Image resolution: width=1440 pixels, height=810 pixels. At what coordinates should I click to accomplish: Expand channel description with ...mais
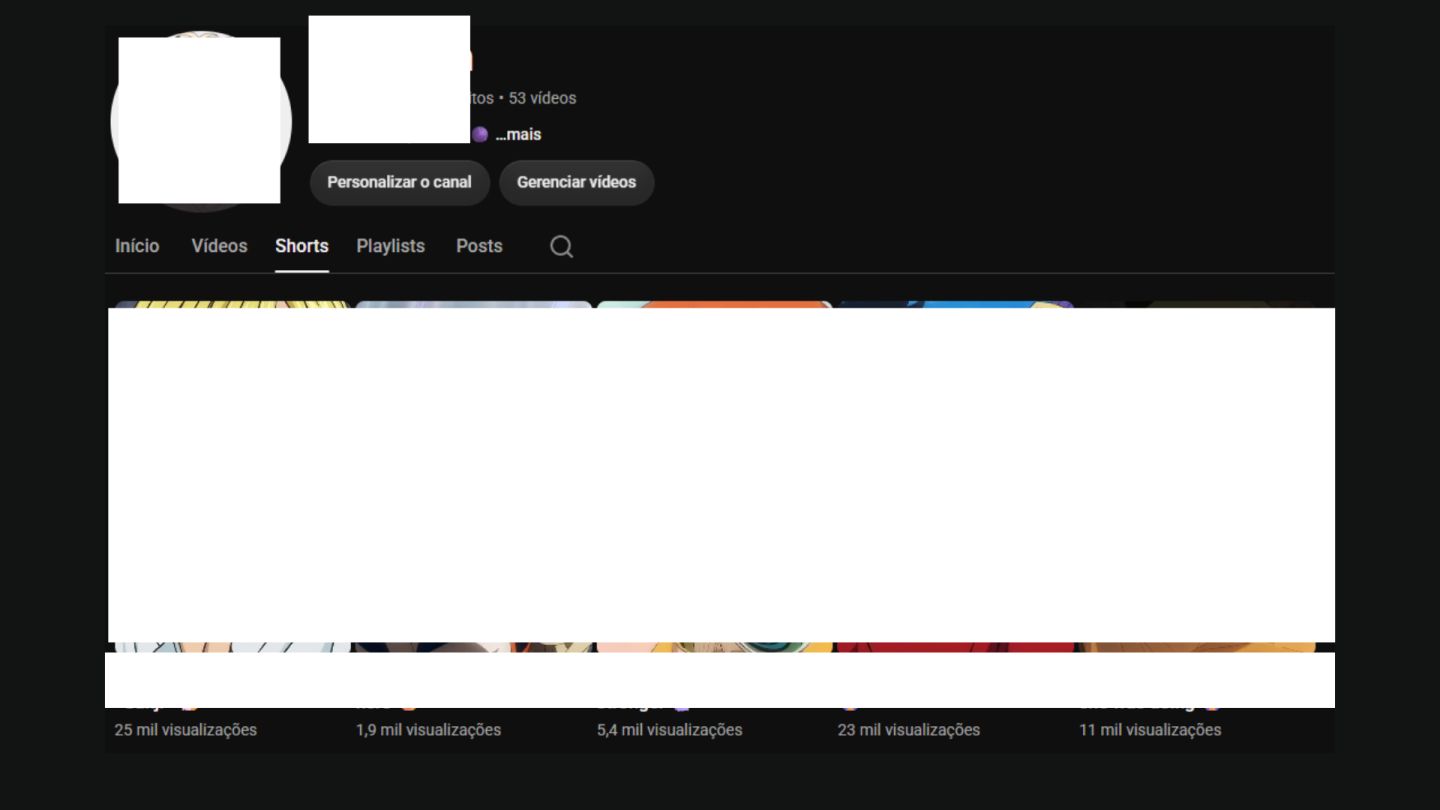[518, 135]
